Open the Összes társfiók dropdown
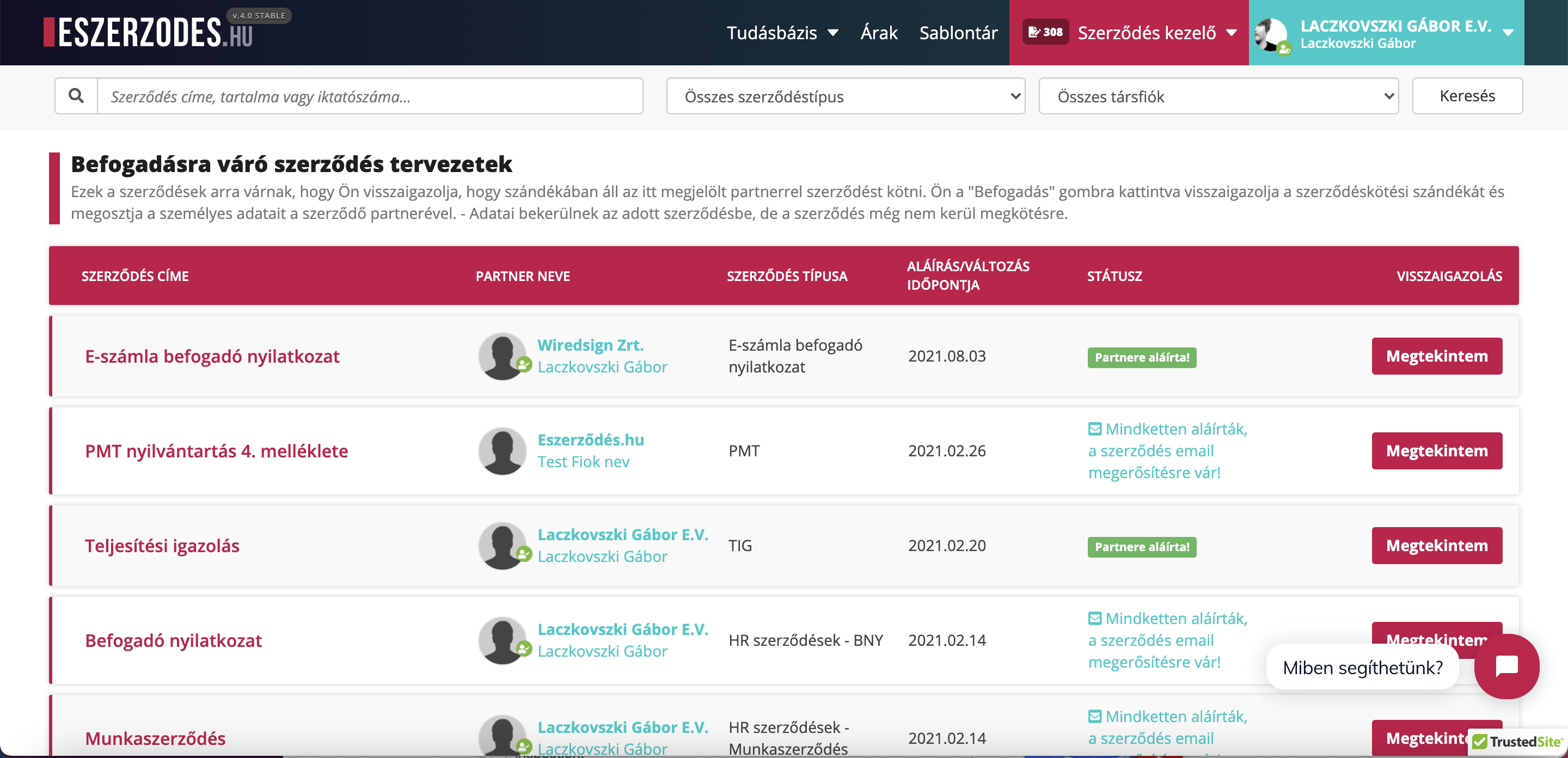This screenshot has height=758, width=1568. [x=1218, y=96]
